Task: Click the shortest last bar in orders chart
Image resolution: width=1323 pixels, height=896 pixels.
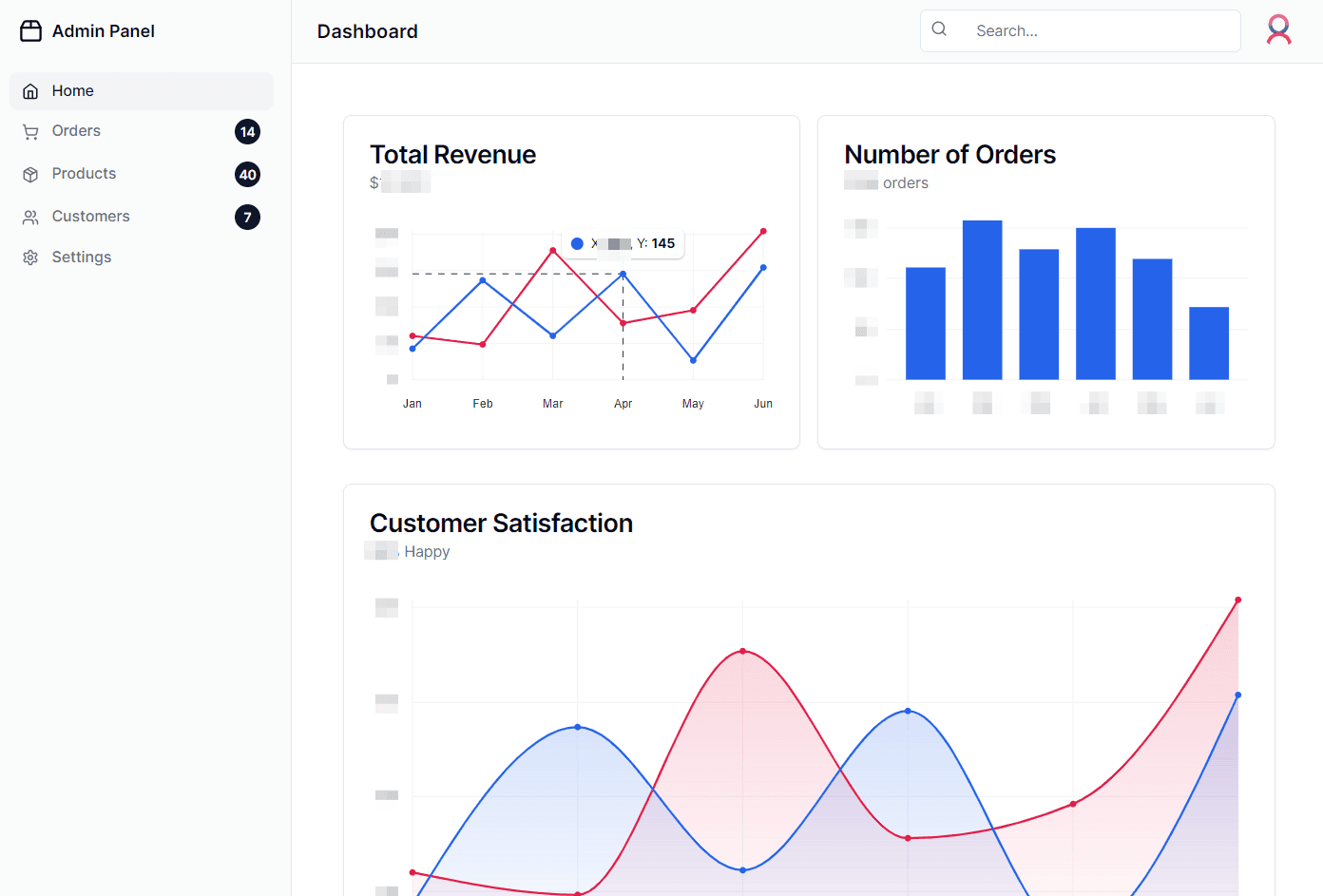Action: tap(1209, 343)
